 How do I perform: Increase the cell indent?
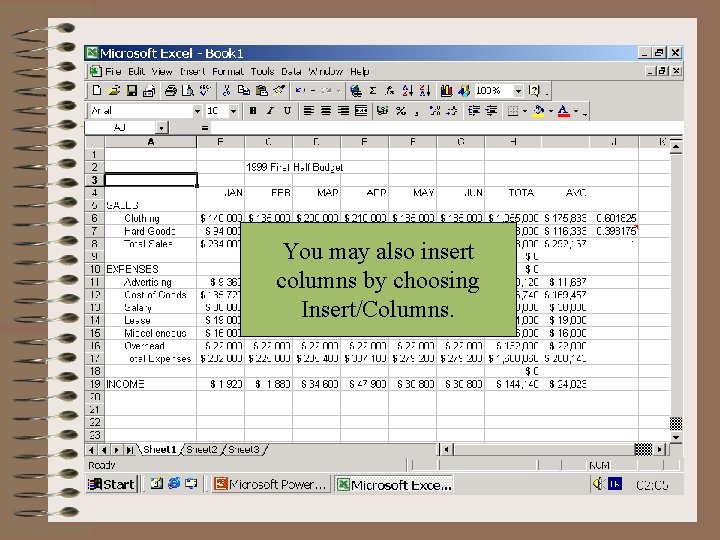pyautogui.click(x=491, y=111)
